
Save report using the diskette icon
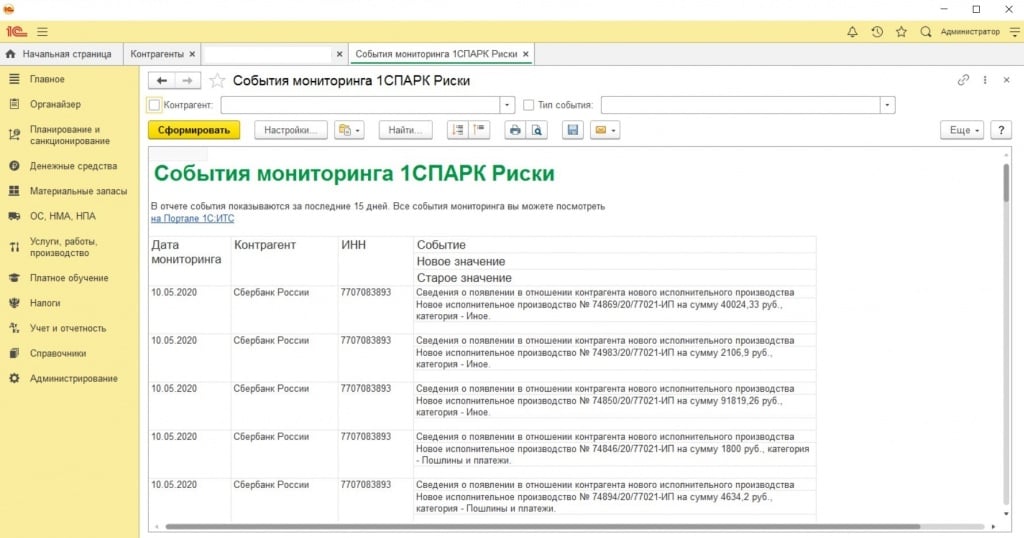click(x=573, y=130)
